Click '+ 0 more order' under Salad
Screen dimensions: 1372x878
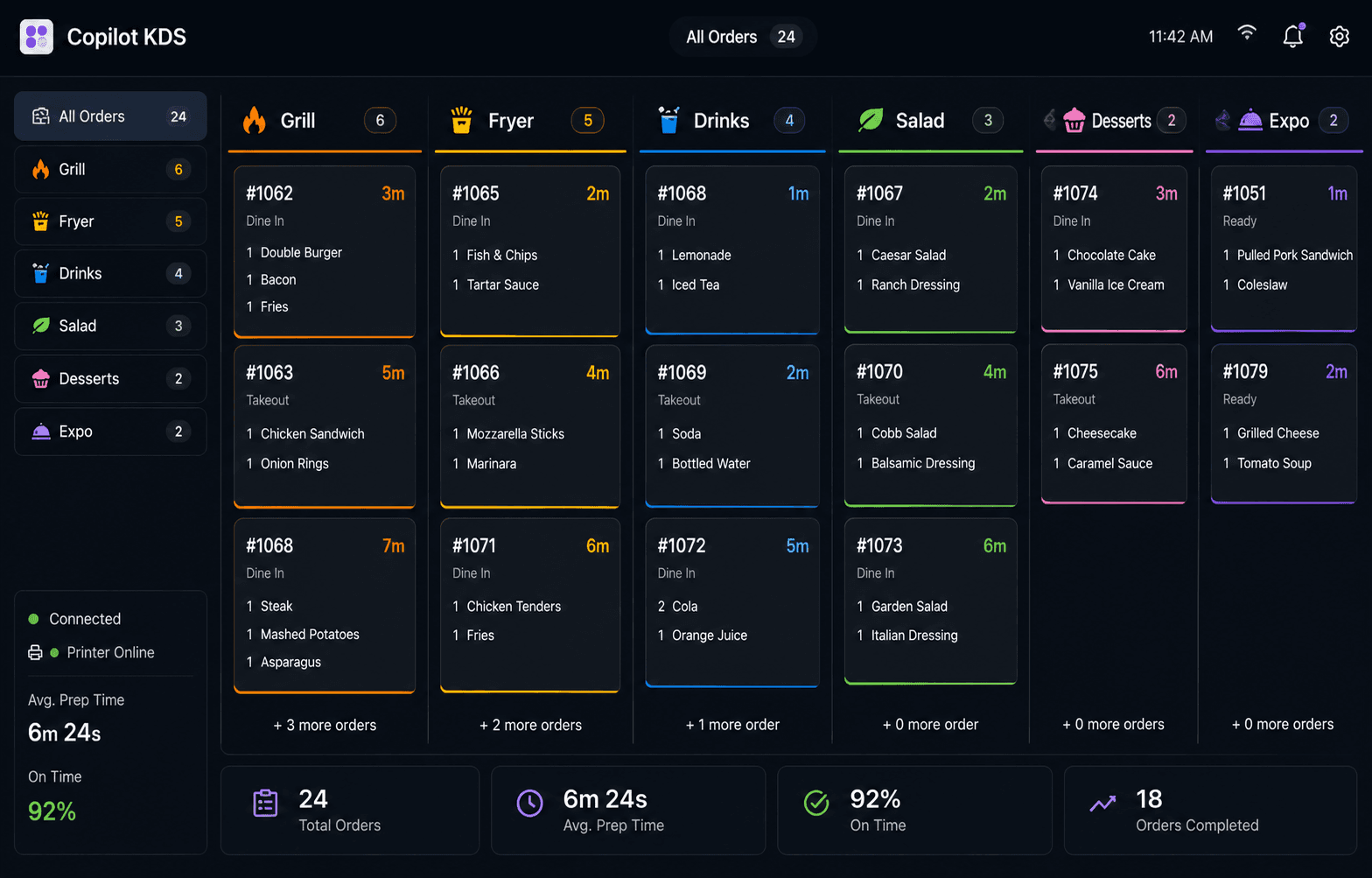point(930,725)
